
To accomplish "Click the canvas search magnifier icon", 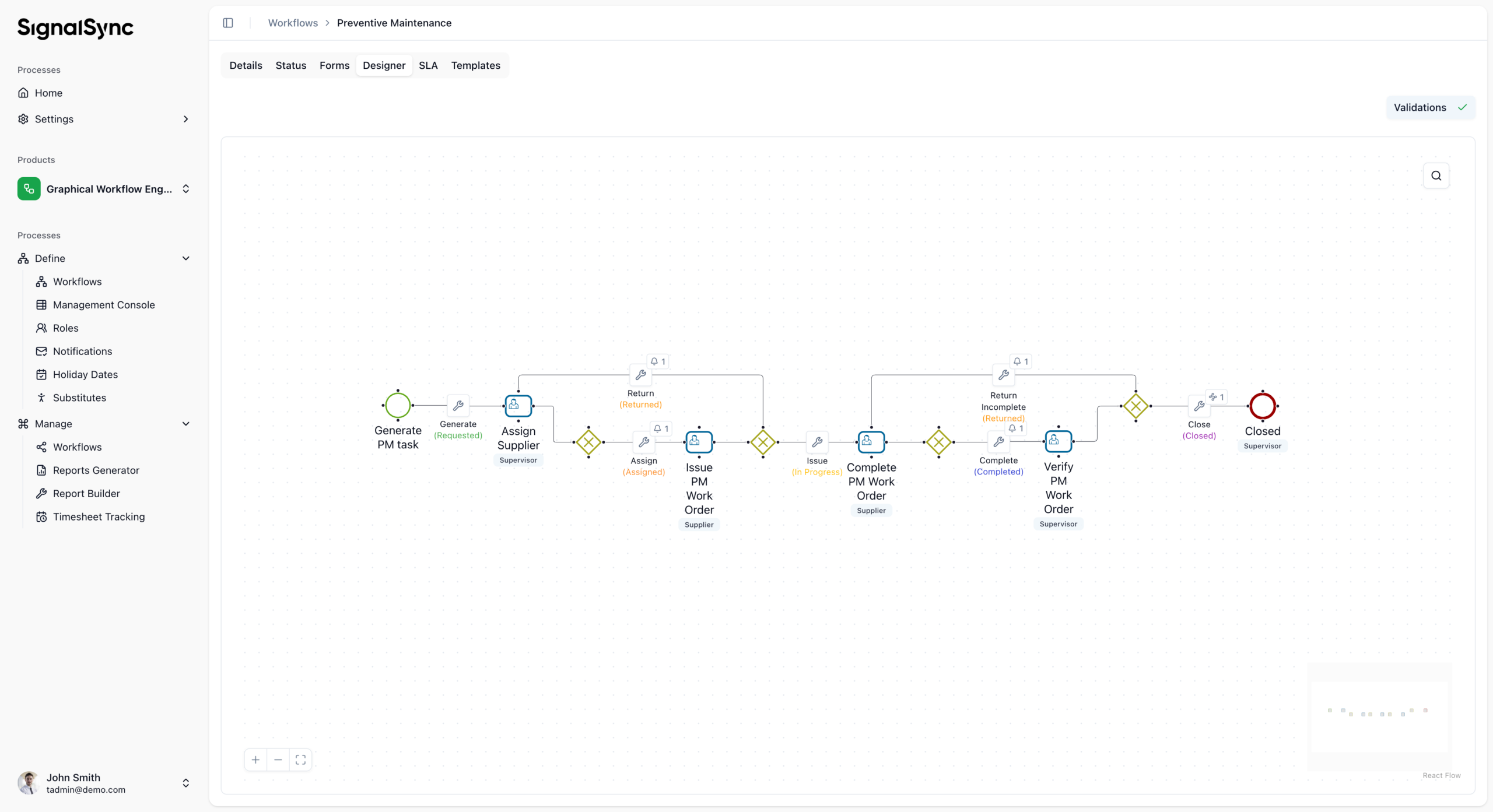I will click(x=1436, y=175).
